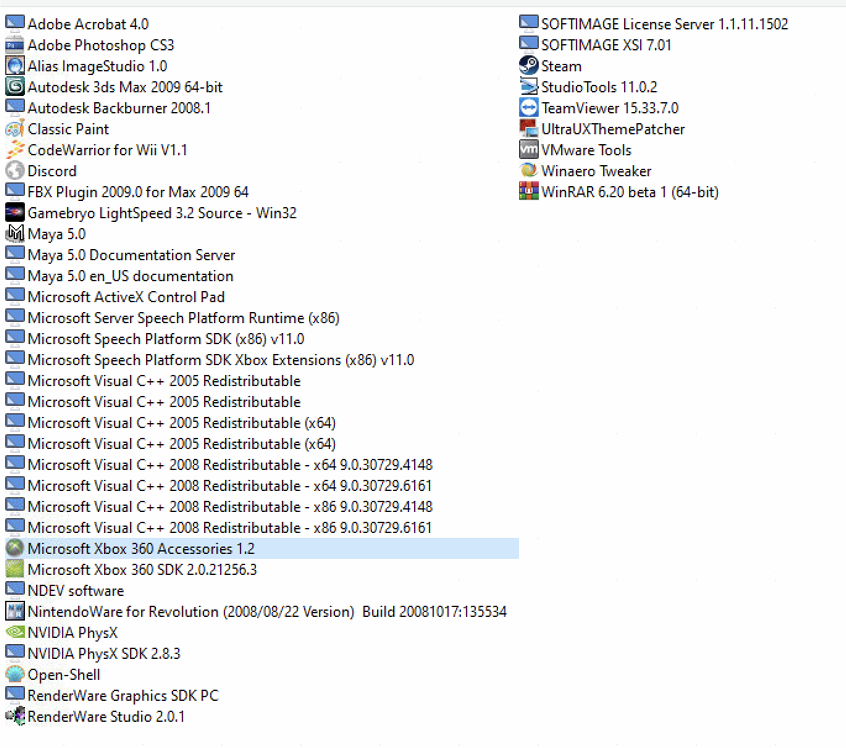Click the Steam icon

click(529, 66)
